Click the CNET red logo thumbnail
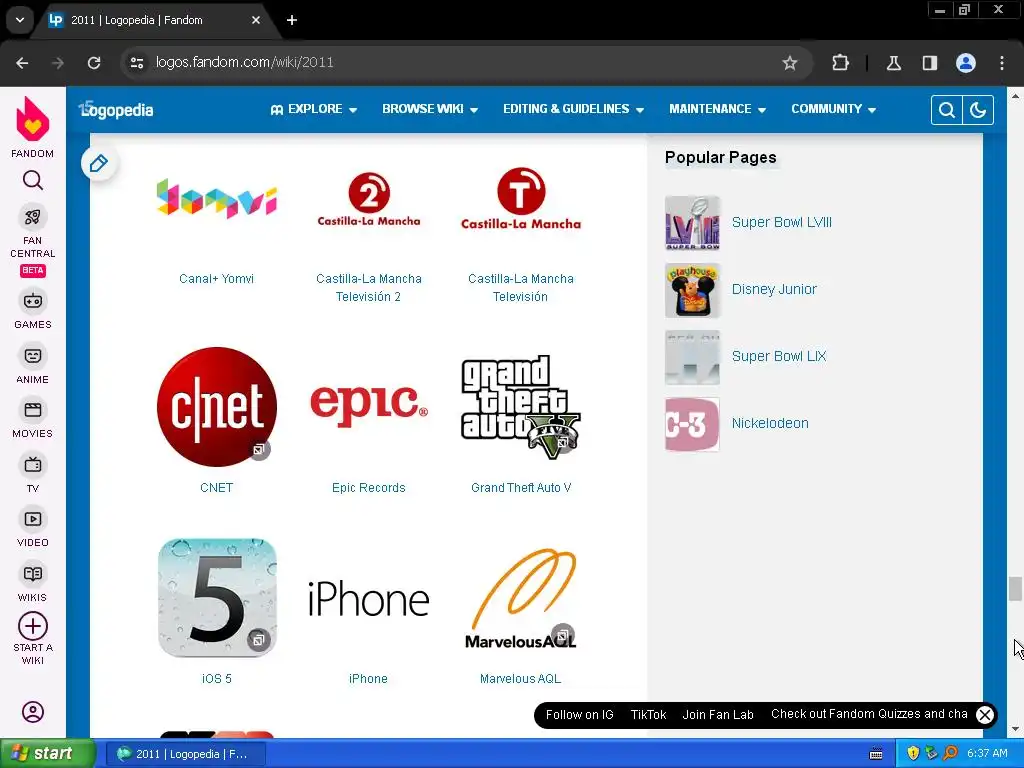Screen dimensions: 1024x768 pos(217,406)
